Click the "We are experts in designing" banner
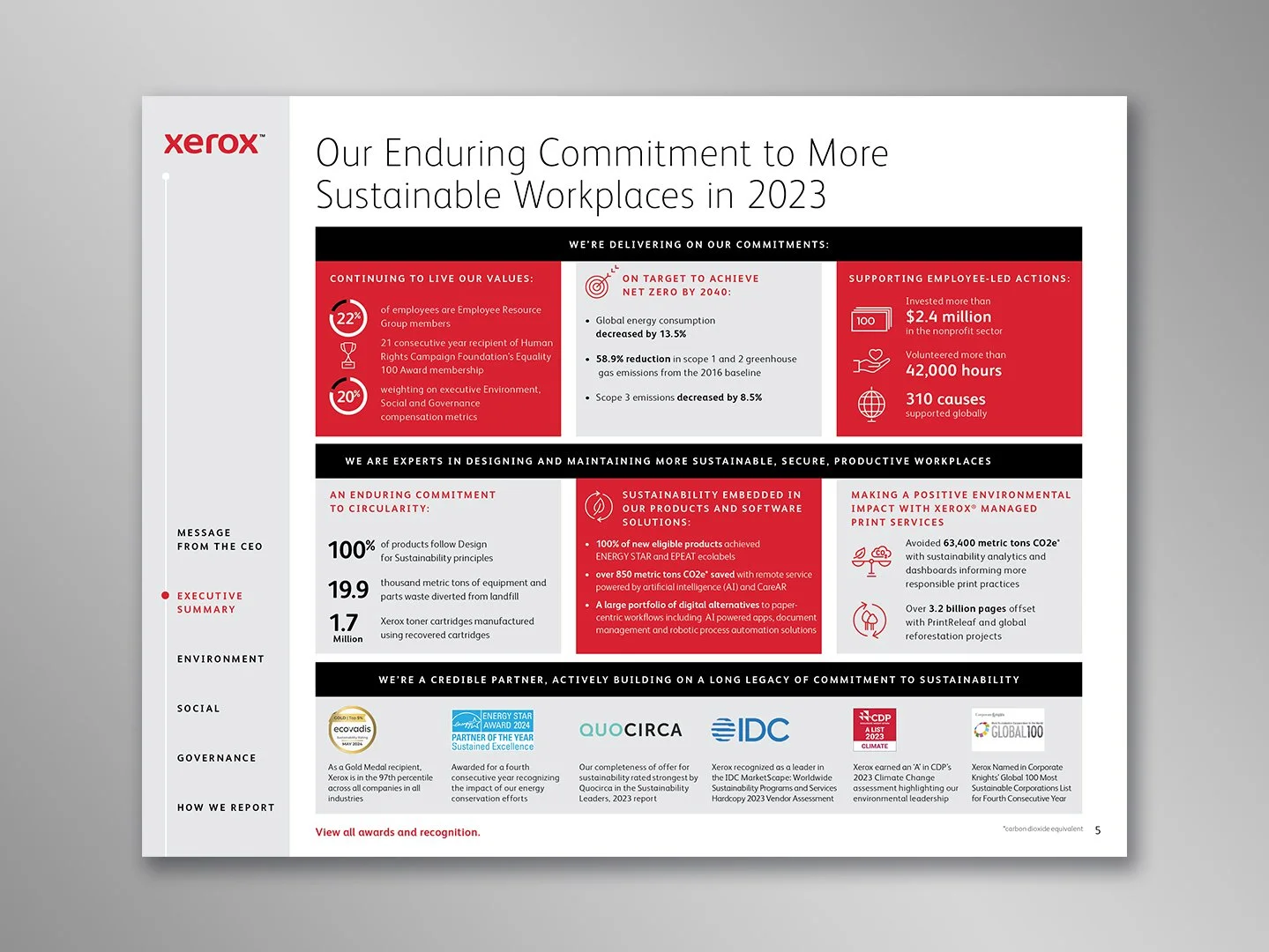The width and height of the screenshot is (1269, 952). click(698, 461)
